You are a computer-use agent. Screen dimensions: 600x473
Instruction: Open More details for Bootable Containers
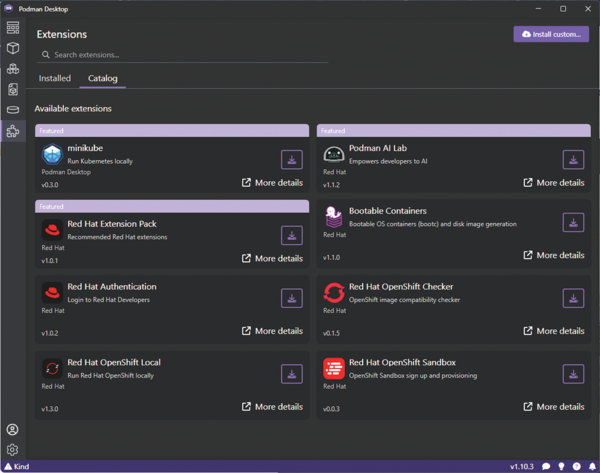554,255
